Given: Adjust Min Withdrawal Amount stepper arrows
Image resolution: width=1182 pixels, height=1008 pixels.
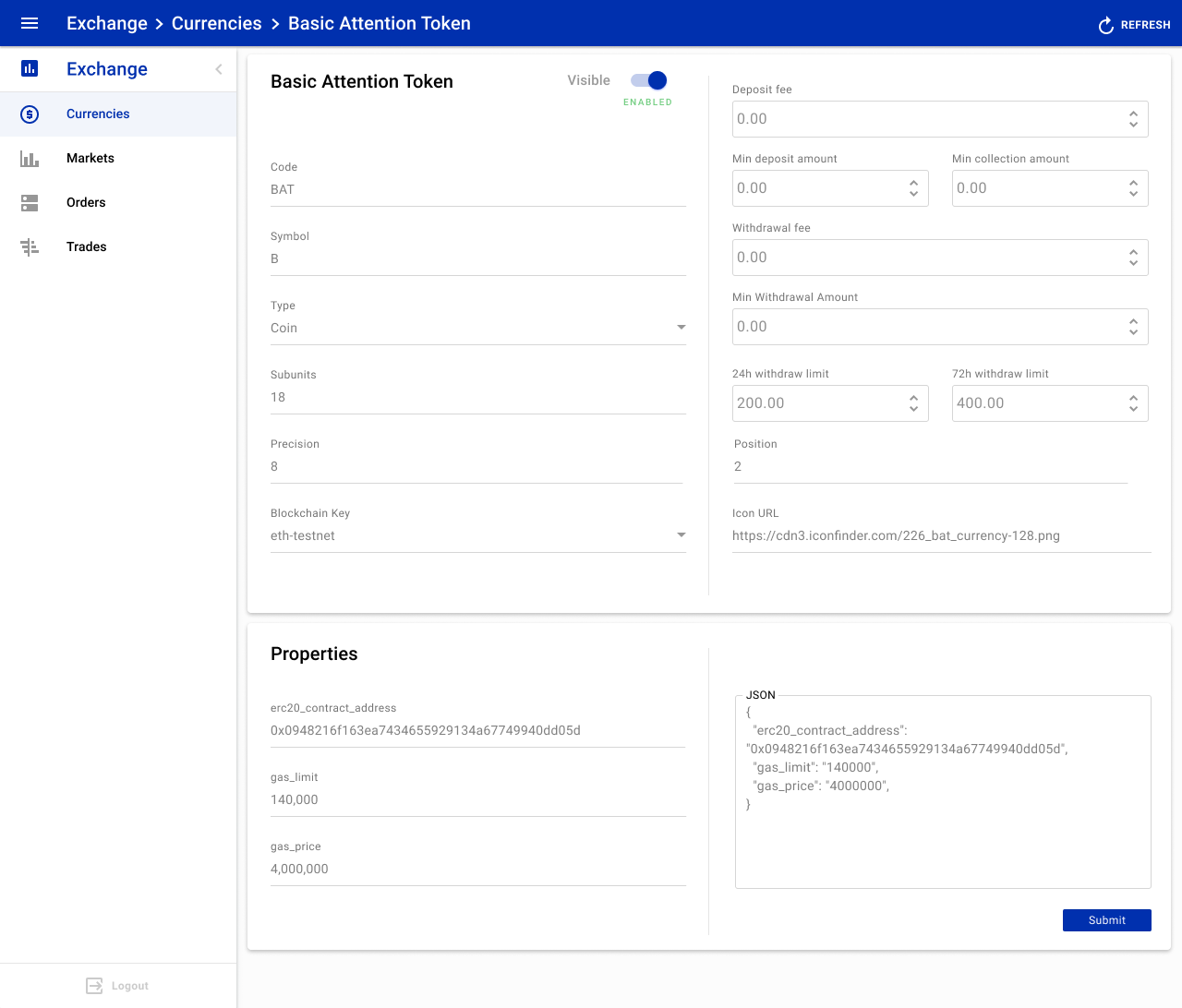Looking at the screenshot, I should coord(1133,327).
